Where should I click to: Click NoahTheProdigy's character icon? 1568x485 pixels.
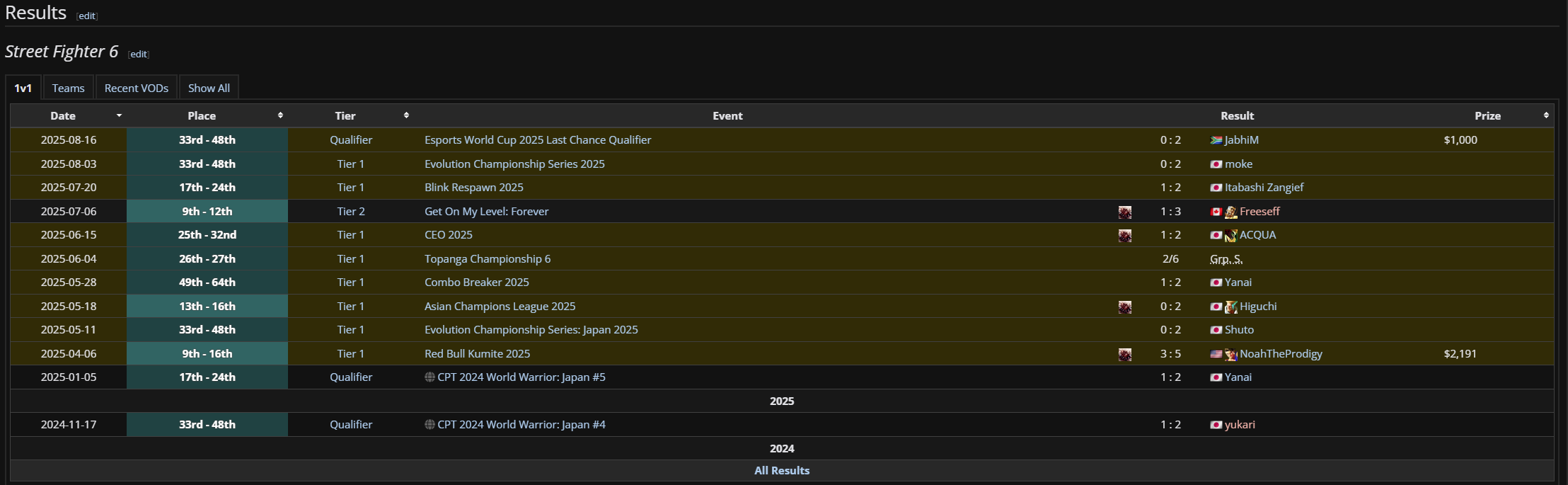point(1231,354)
